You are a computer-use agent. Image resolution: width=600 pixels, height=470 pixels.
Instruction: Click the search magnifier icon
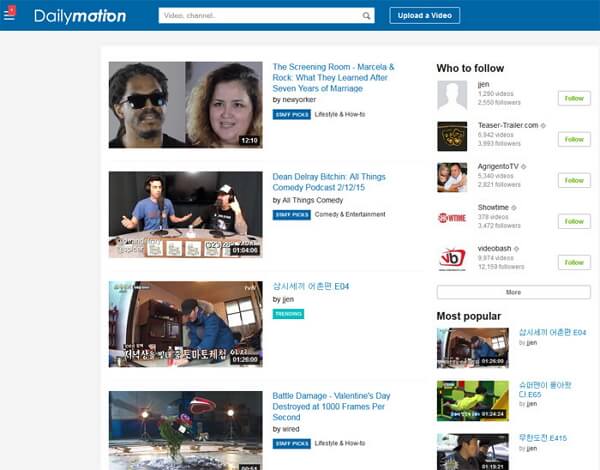[366, 16]
